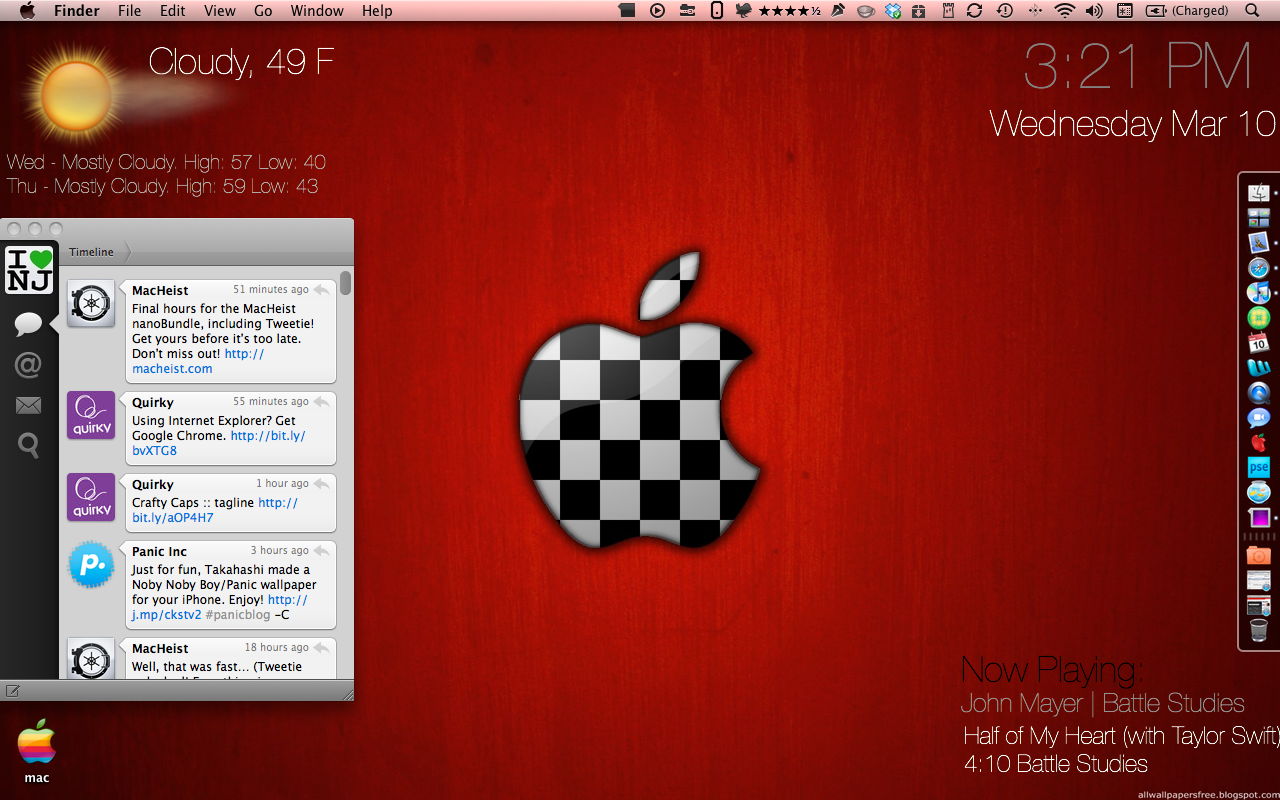Open the orange folder stack in dock
This screenshot has width=1280, height=800.
pos(1258,556)
